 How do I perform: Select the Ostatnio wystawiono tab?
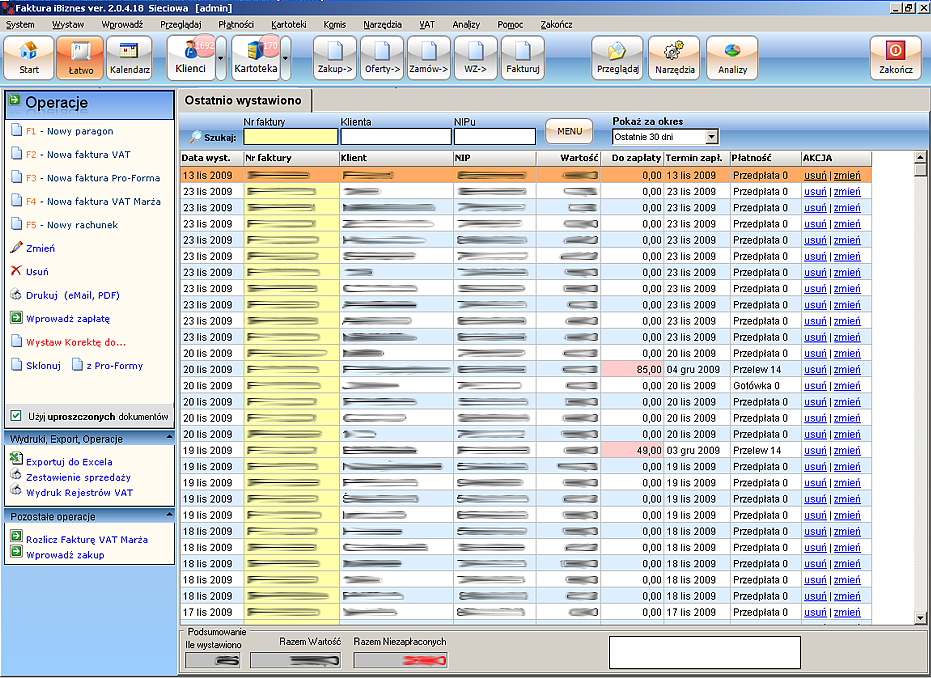[x=243, y=100]
